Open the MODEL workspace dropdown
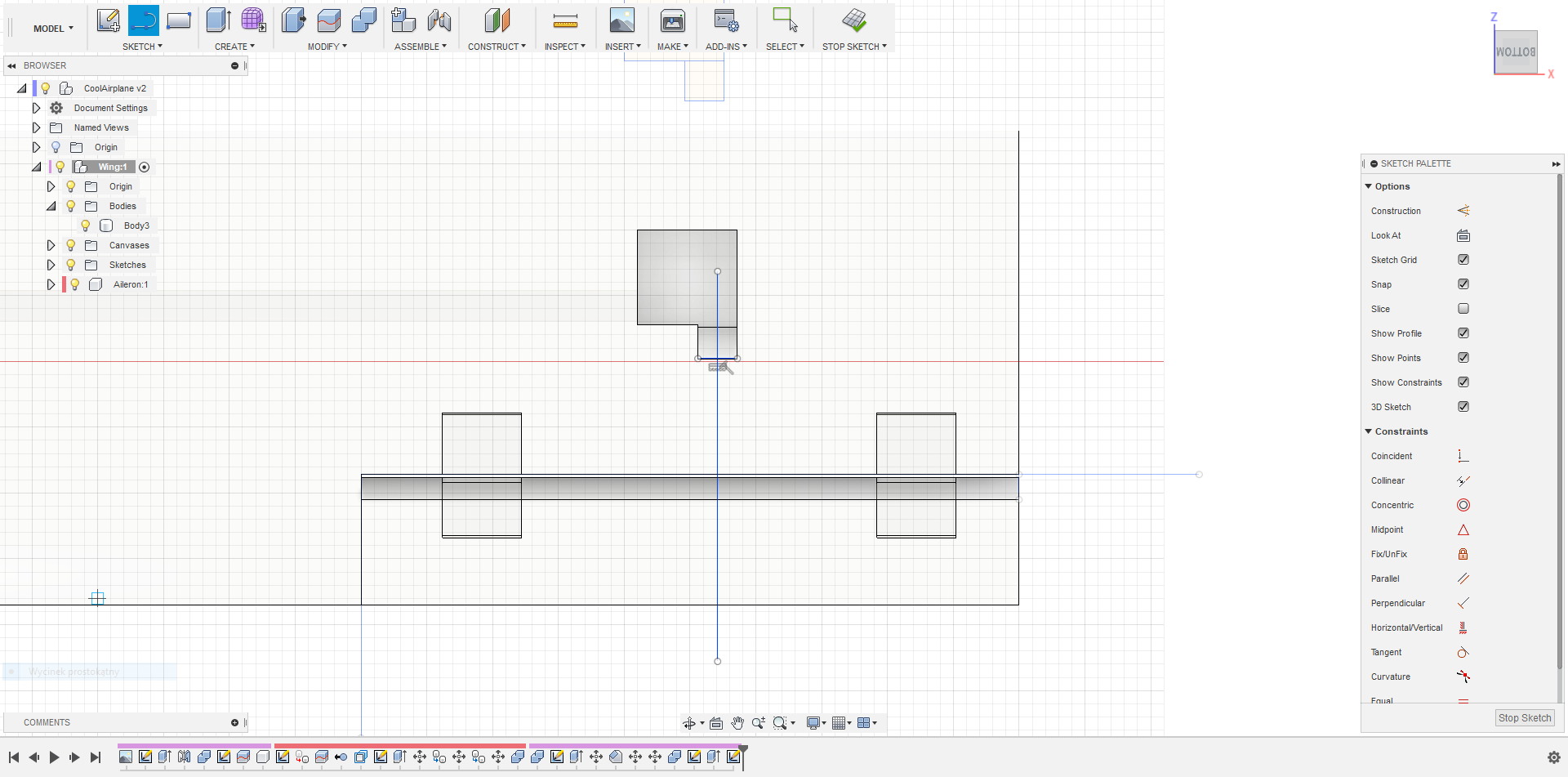 coord(53,29)
